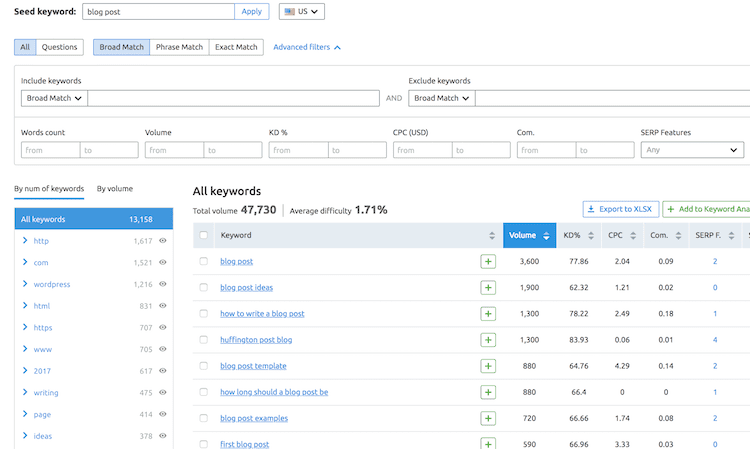750x449 pixels.
Task: Click the Include keywords text field
Action: (x=233, y=98)
